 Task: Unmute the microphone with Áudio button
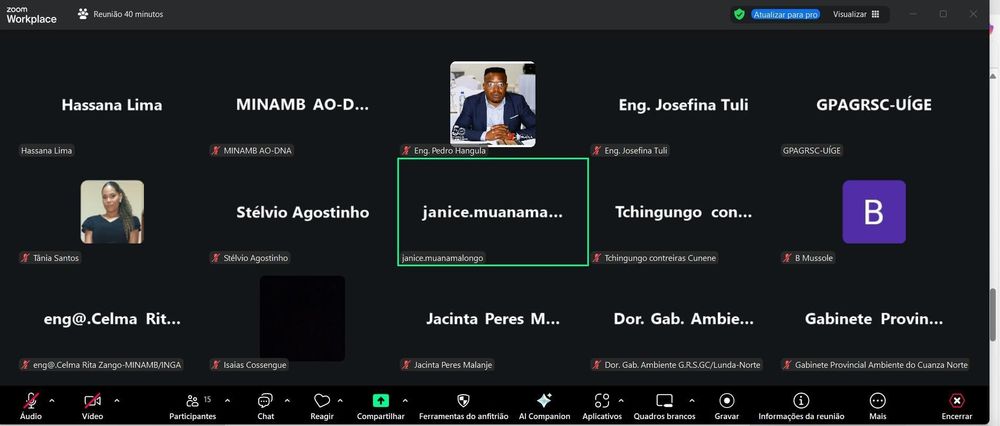pos(31,404)
